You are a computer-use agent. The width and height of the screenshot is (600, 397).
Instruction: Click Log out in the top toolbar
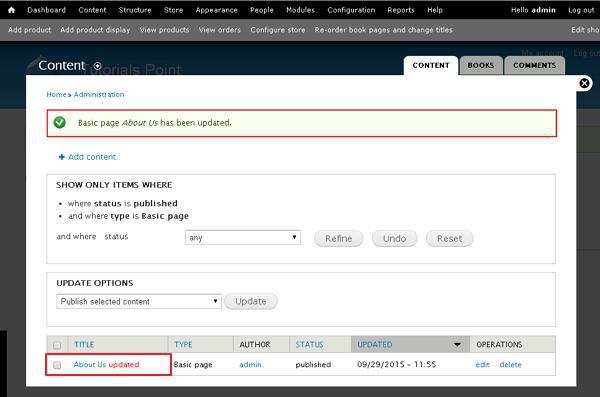point(581,10)
